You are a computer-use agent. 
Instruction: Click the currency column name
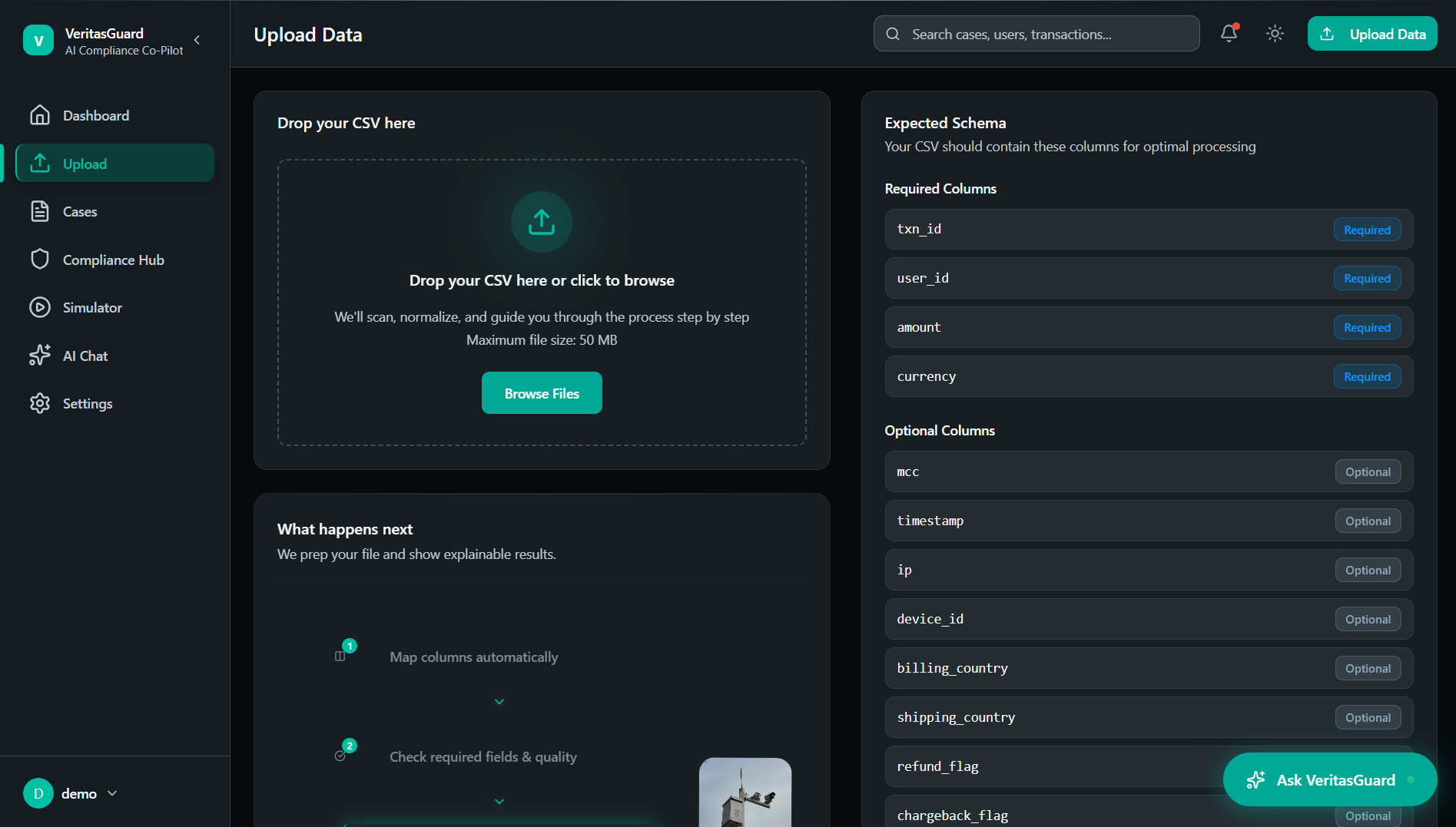927,376
